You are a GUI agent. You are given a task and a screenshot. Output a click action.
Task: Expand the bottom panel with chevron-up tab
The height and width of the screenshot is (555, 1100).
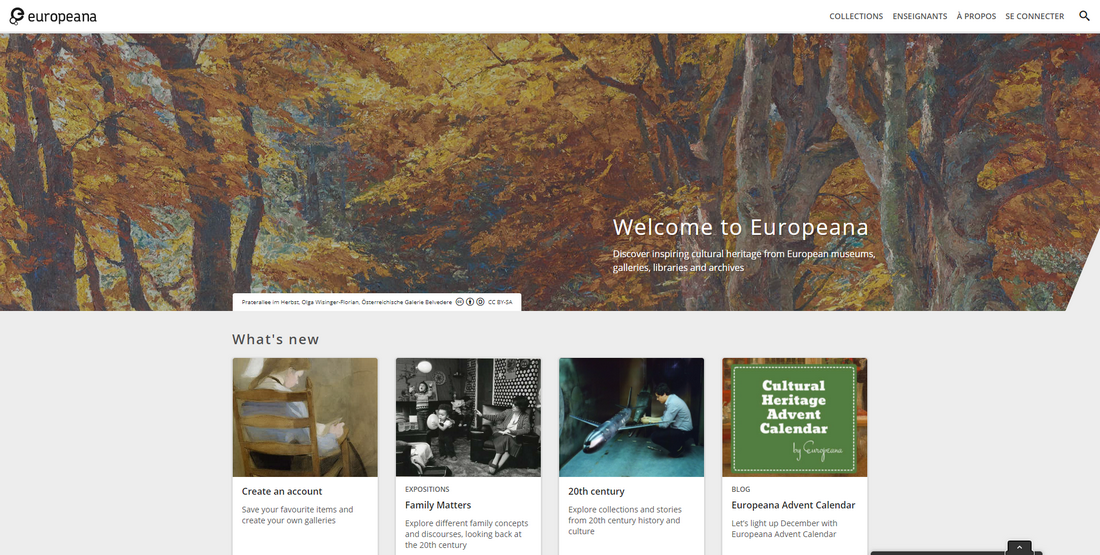click(x=1019, y=547)
